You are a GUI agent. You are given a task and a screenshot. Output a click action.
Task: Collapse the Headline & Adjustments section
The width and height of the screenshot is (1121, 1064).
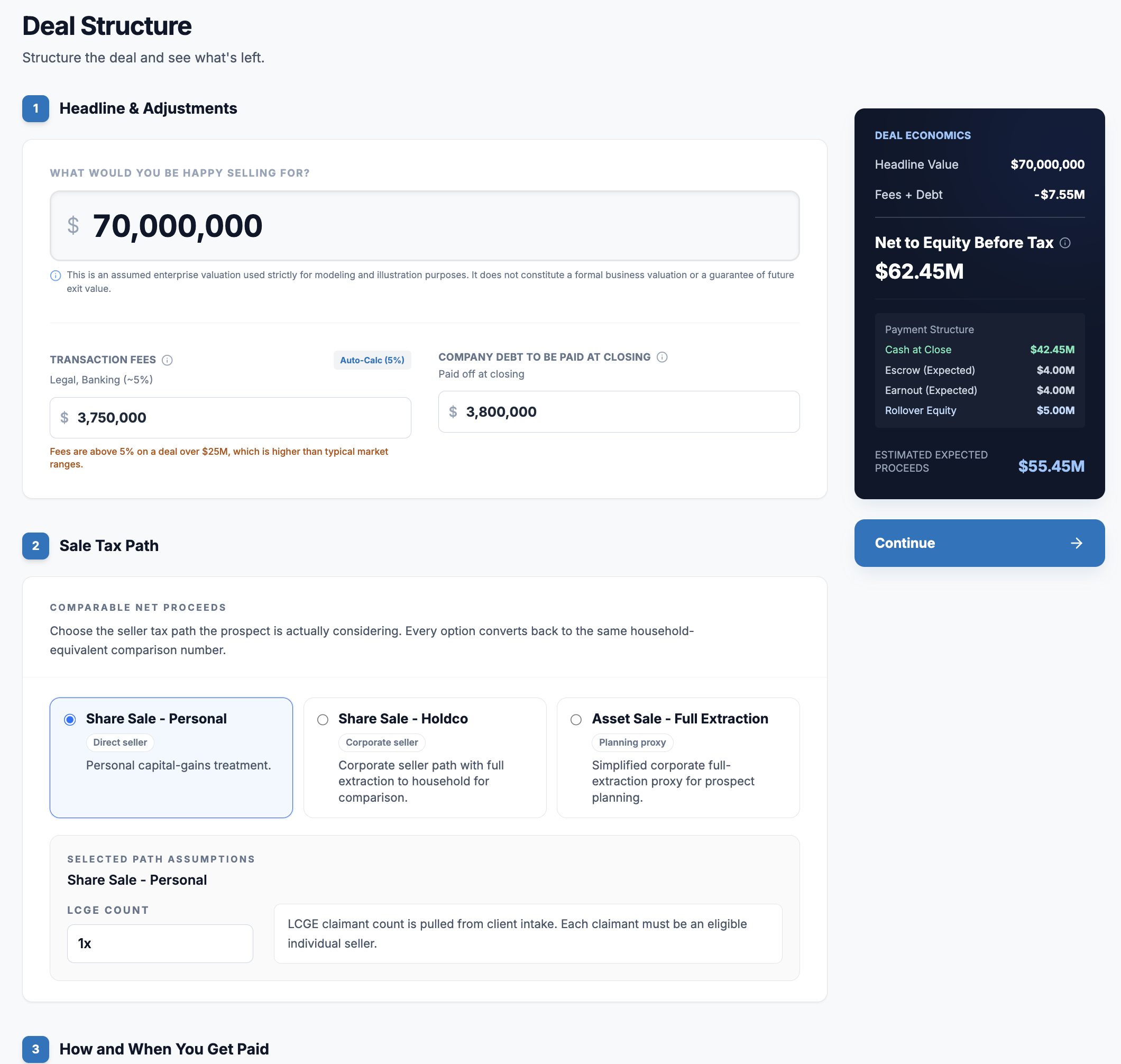(x=149, y=108)
